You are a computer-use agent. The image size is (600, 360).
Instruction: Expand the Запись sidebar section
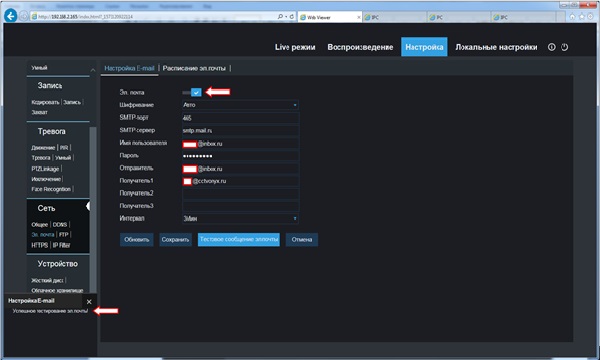50,86
